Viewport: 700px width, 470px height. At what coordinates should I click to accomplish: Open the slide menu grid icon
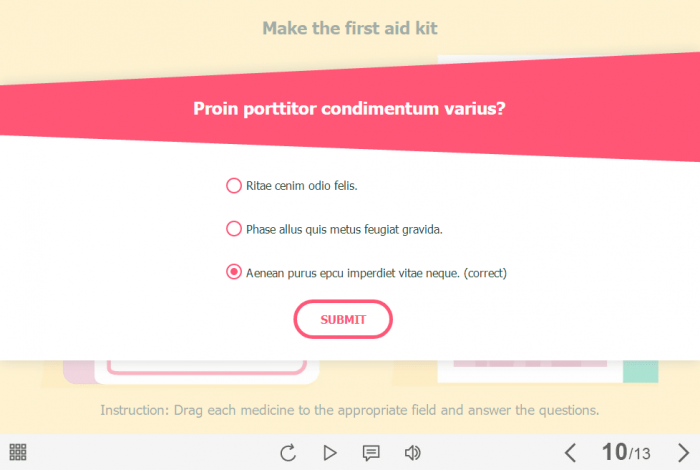[18, 452]
